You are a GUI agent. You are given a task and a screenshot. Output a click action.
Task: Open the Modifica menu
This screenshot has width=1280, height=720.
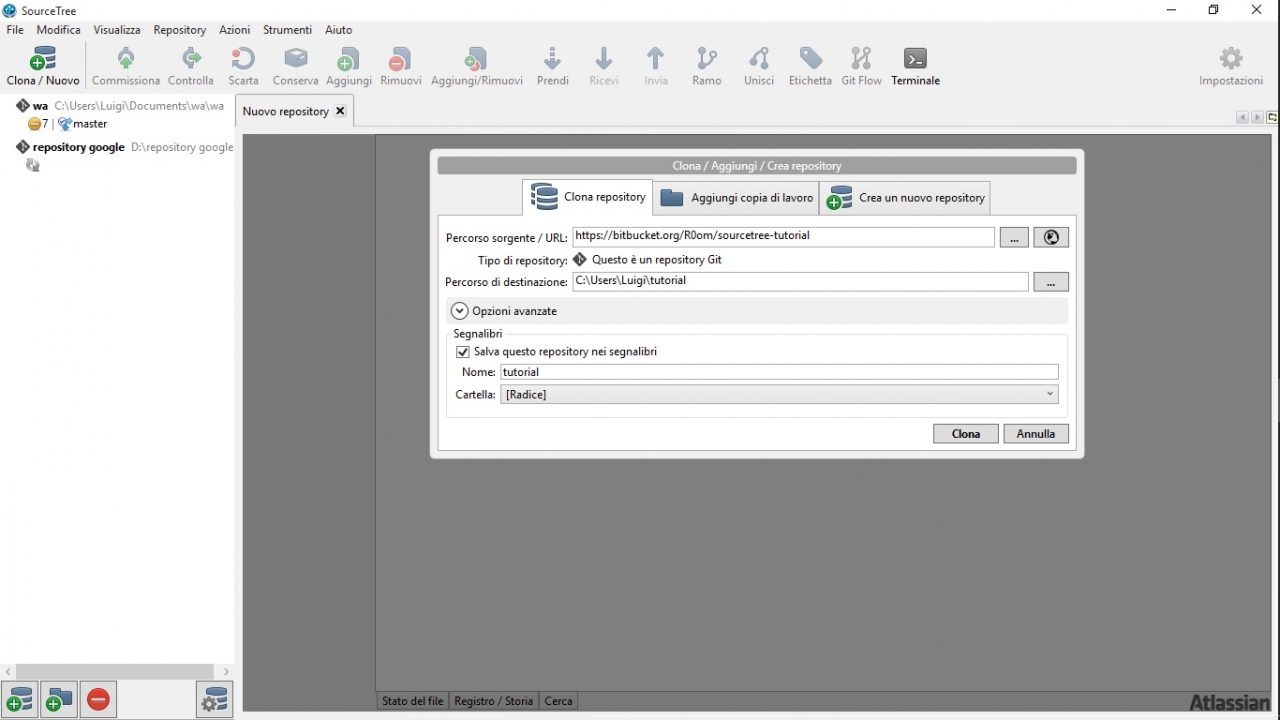tap(59, 30)
